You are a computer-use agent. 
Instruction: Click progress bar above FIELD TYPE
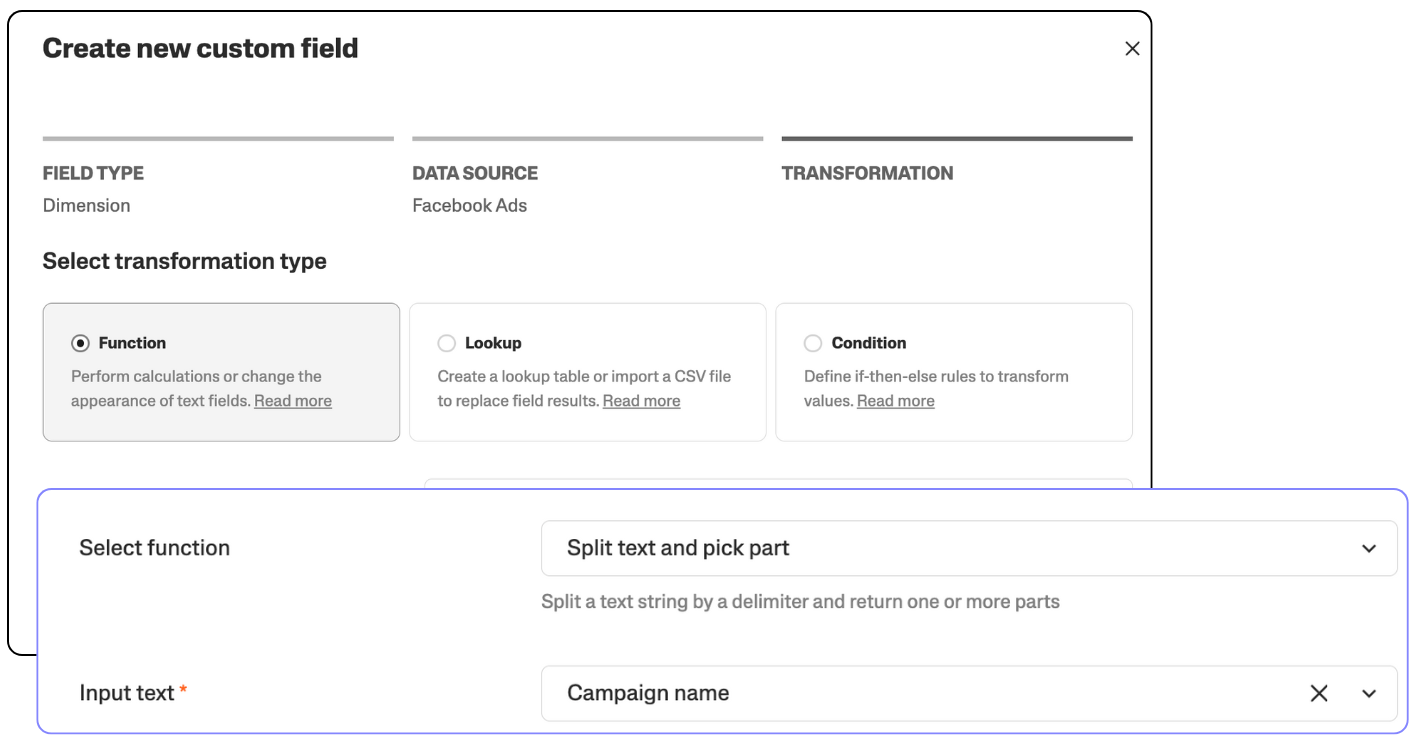(x=218, y=139)
